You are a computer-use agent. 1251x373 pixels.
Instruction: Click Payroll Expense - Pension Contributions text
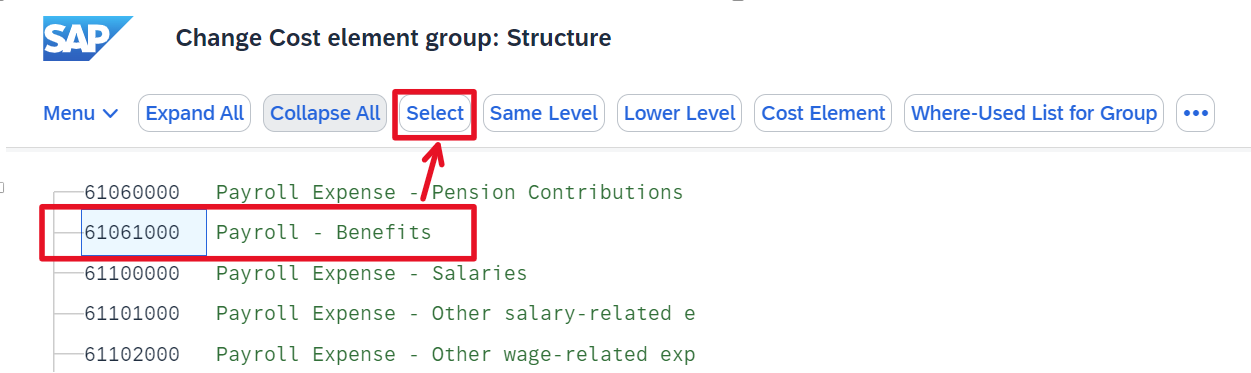click(x=449, y=192)
